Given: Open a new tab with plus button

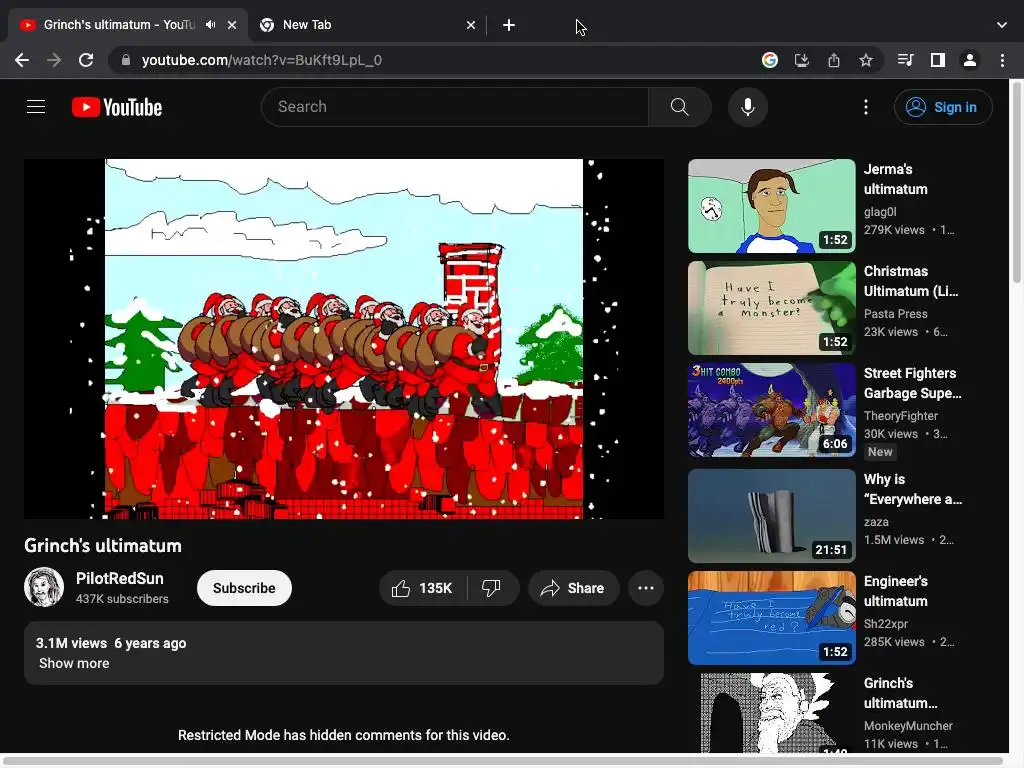Looking at the screenshot, I should click(509, 25).
